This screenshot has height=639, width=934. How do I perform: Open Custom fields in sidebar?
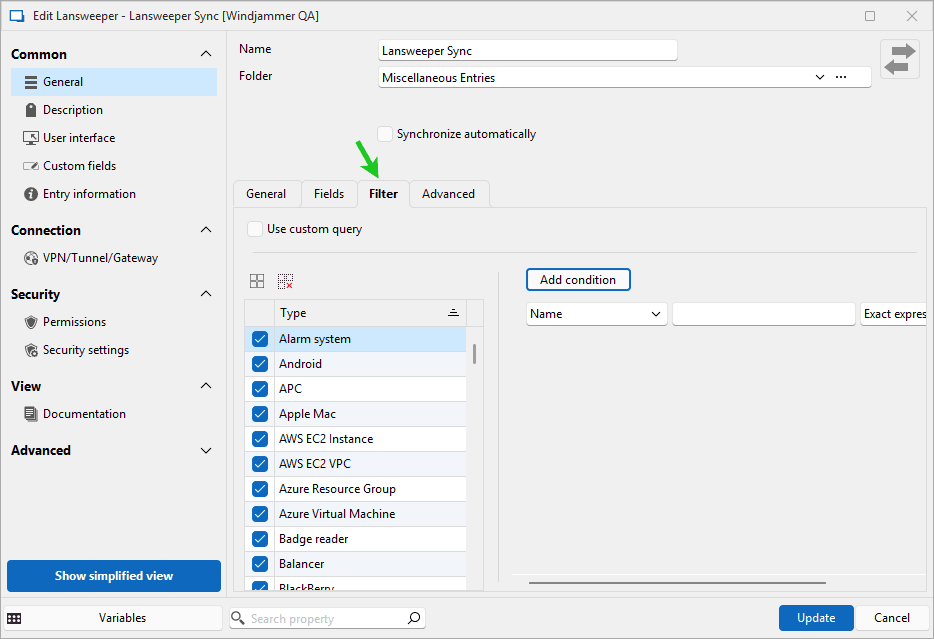point(79,166)
